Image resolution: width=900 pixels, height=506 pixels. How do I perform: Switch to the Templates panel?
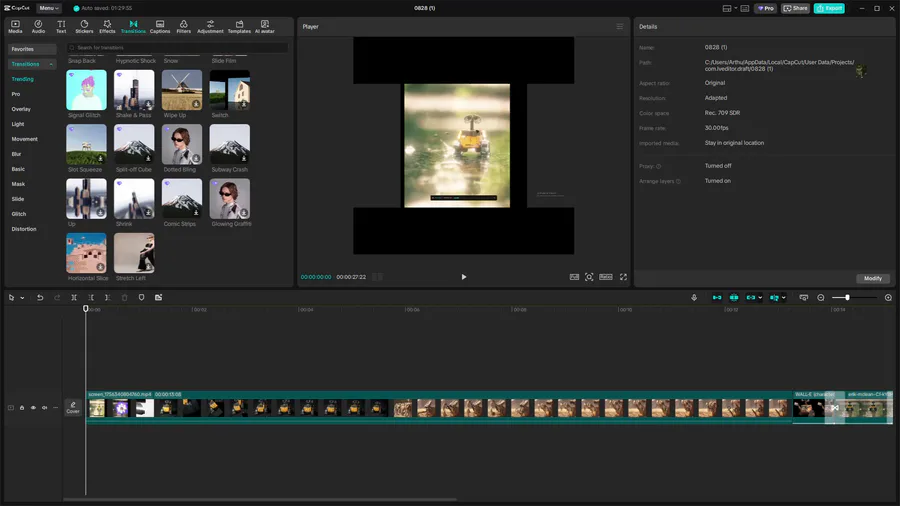coord(239,26)
